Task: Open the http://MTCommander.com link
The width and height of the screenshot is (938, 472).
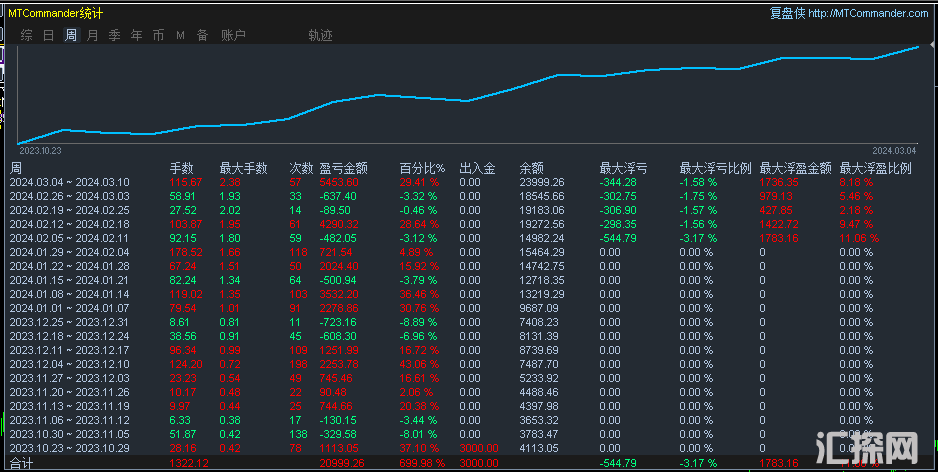Action: 868,13
